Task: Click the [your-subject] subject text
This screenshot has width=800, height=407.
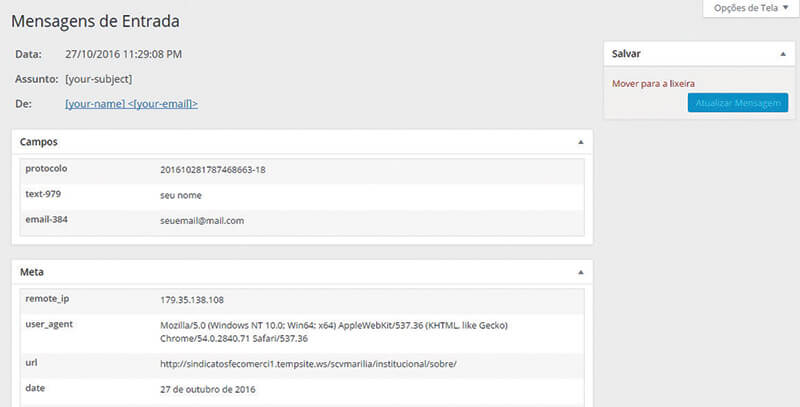Action: tap(98, 79)
